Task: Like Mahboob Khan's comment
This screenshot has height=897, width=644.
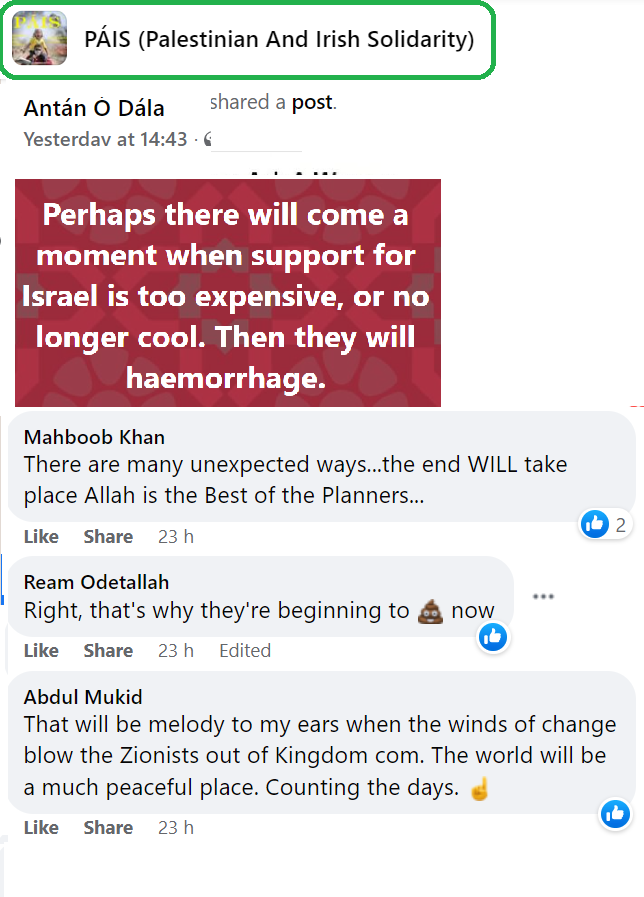Action: pos(41,537)
